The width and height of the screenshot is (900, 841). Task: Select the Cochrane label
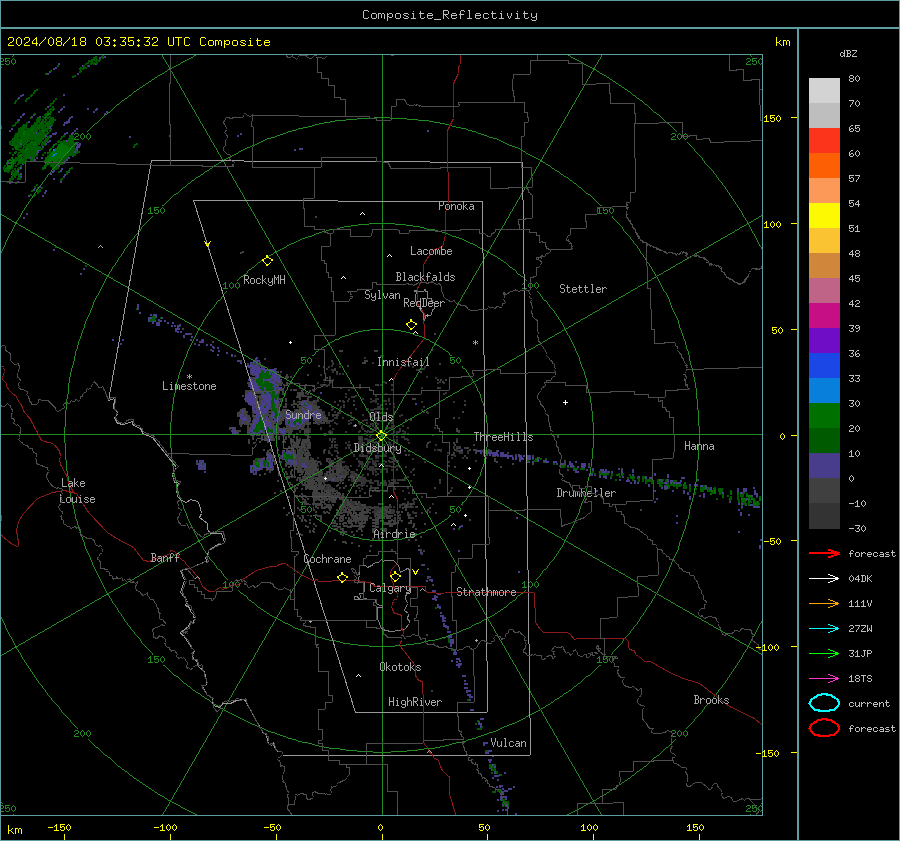[327, 559]
